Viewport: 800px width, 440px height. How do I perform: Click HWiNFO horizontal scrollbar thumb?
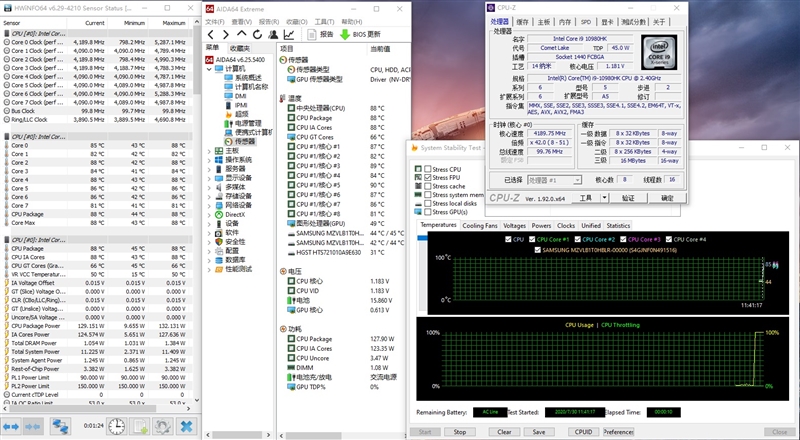[82, 408]
